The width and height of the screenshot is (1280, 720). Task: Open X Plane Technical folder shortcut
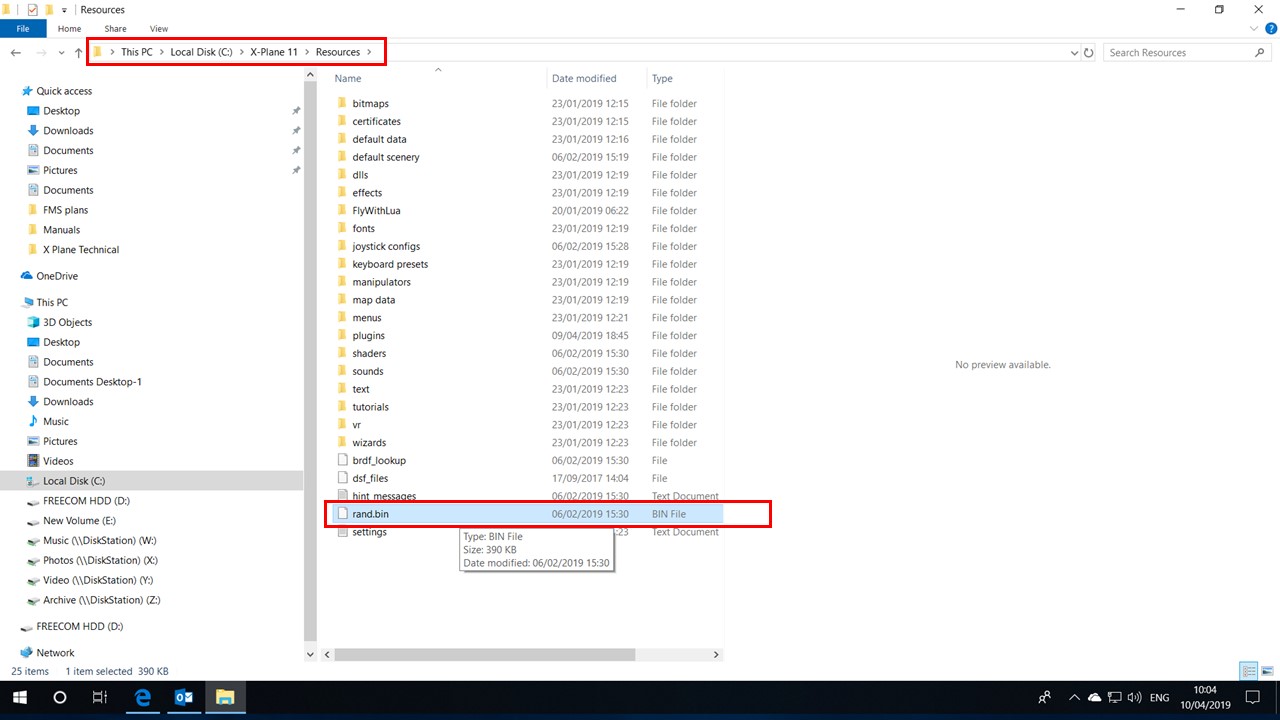80,250
